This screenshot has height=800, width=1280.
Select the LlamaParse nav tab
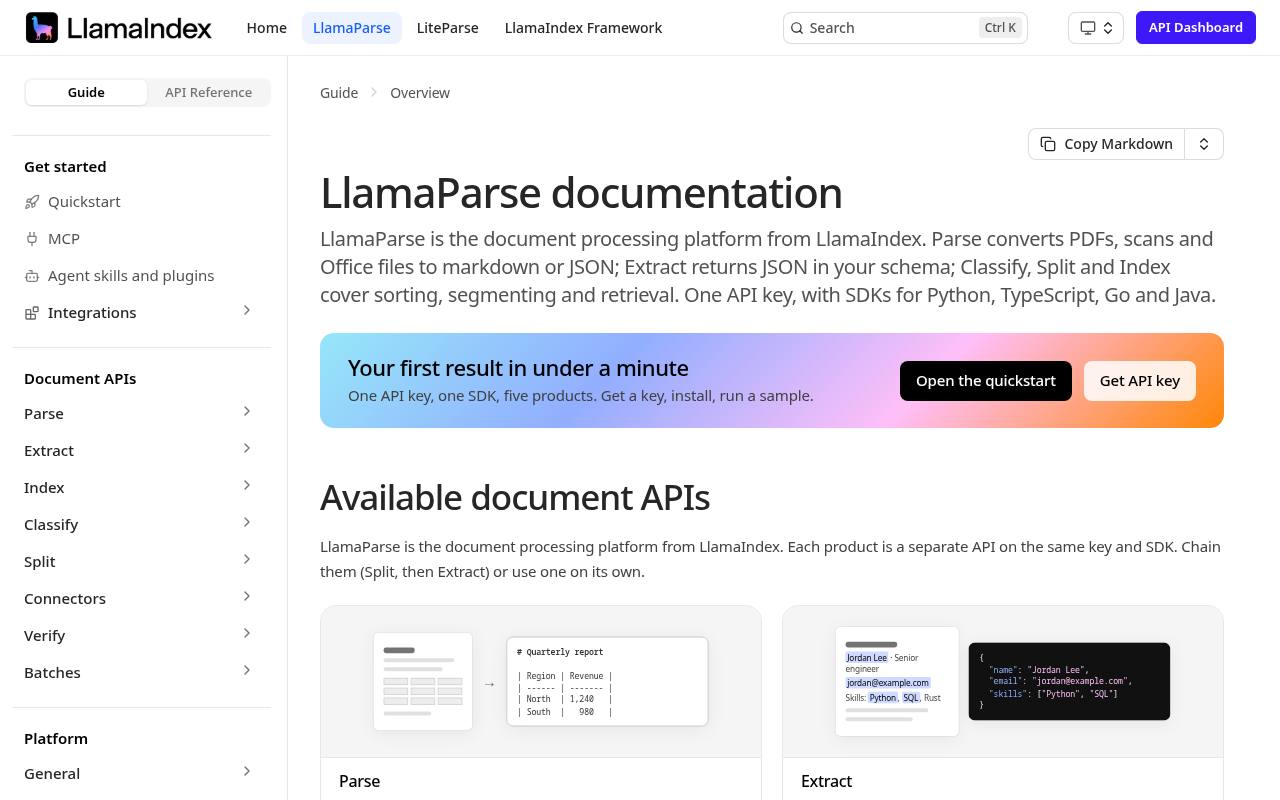pos(352,28)
